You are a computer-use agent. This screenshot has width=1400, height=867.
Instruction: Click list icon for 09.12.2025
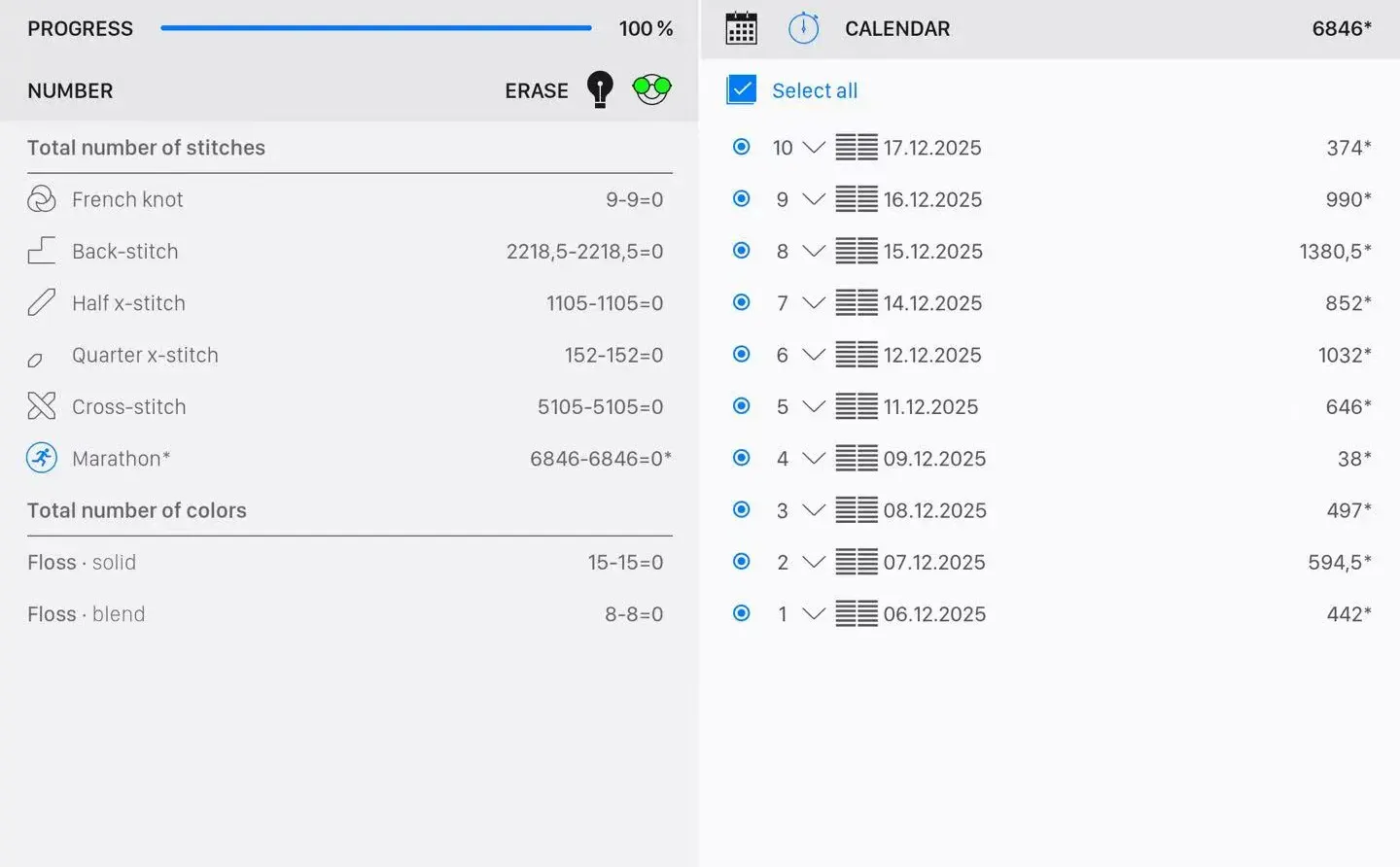(857, 458)
